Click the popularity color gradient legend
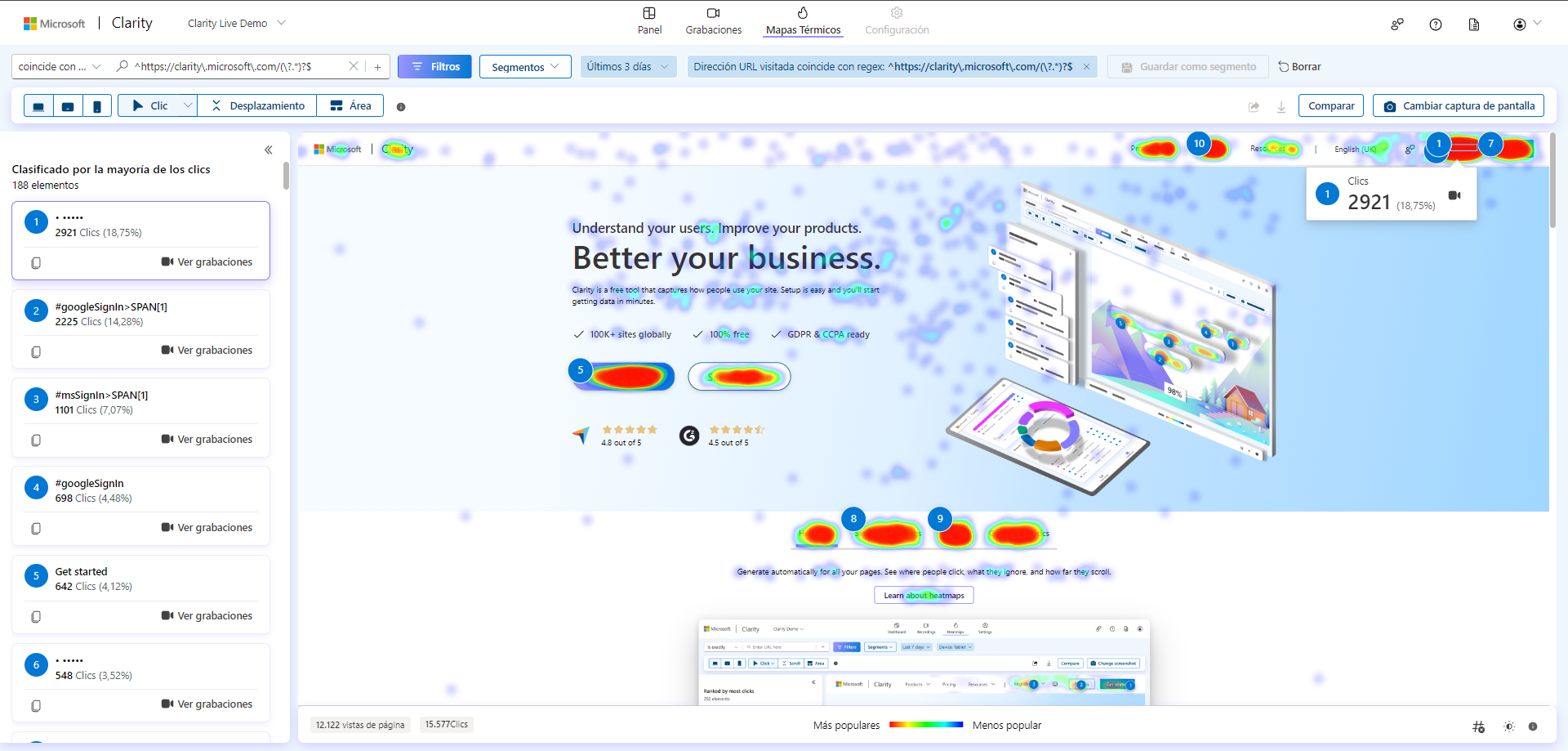 click(926, 725)
